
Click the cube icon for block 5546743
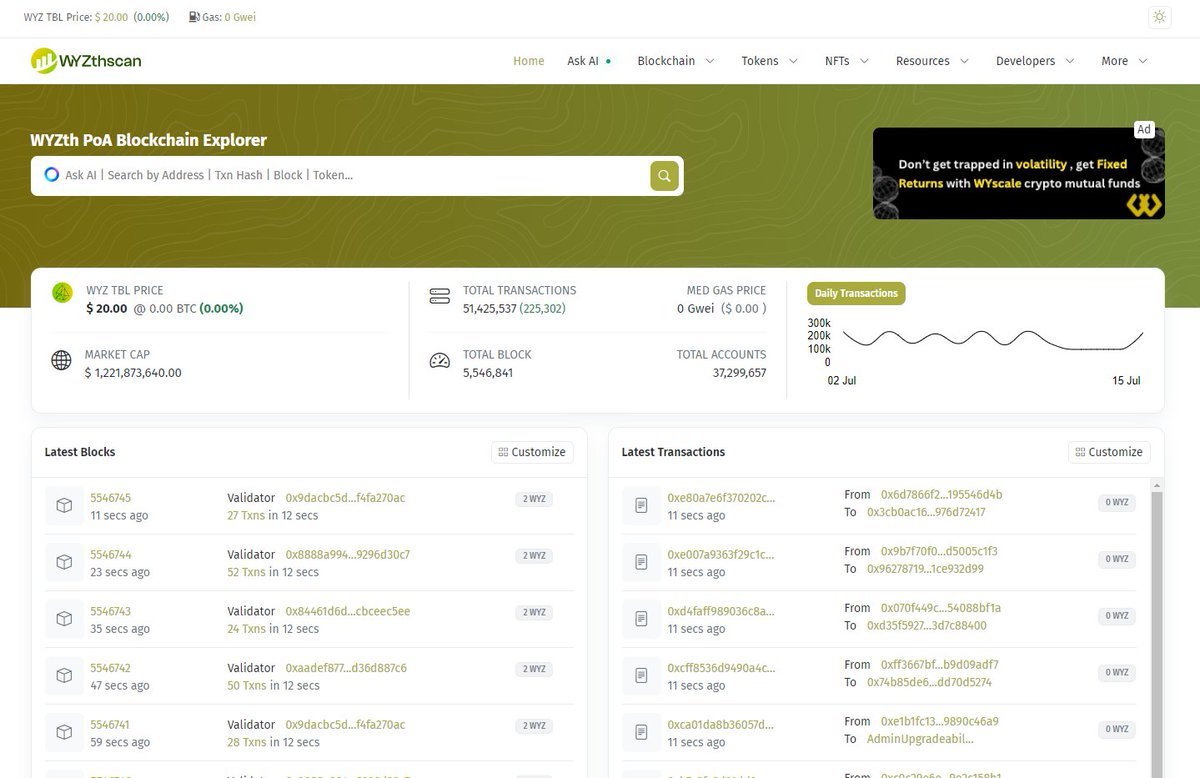[64, 619]
